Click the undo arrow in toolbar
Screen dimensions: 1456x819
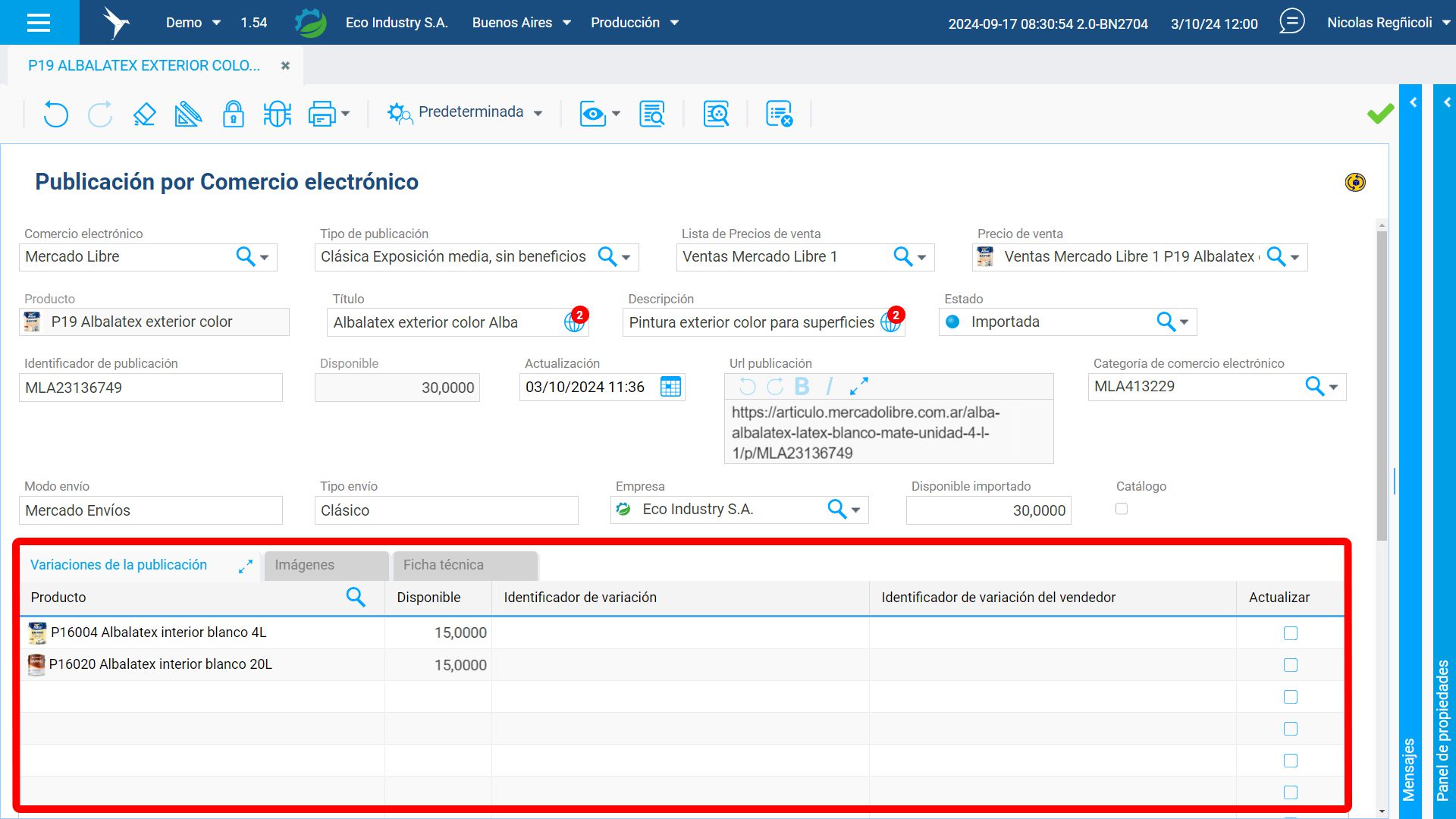point(55,114)
